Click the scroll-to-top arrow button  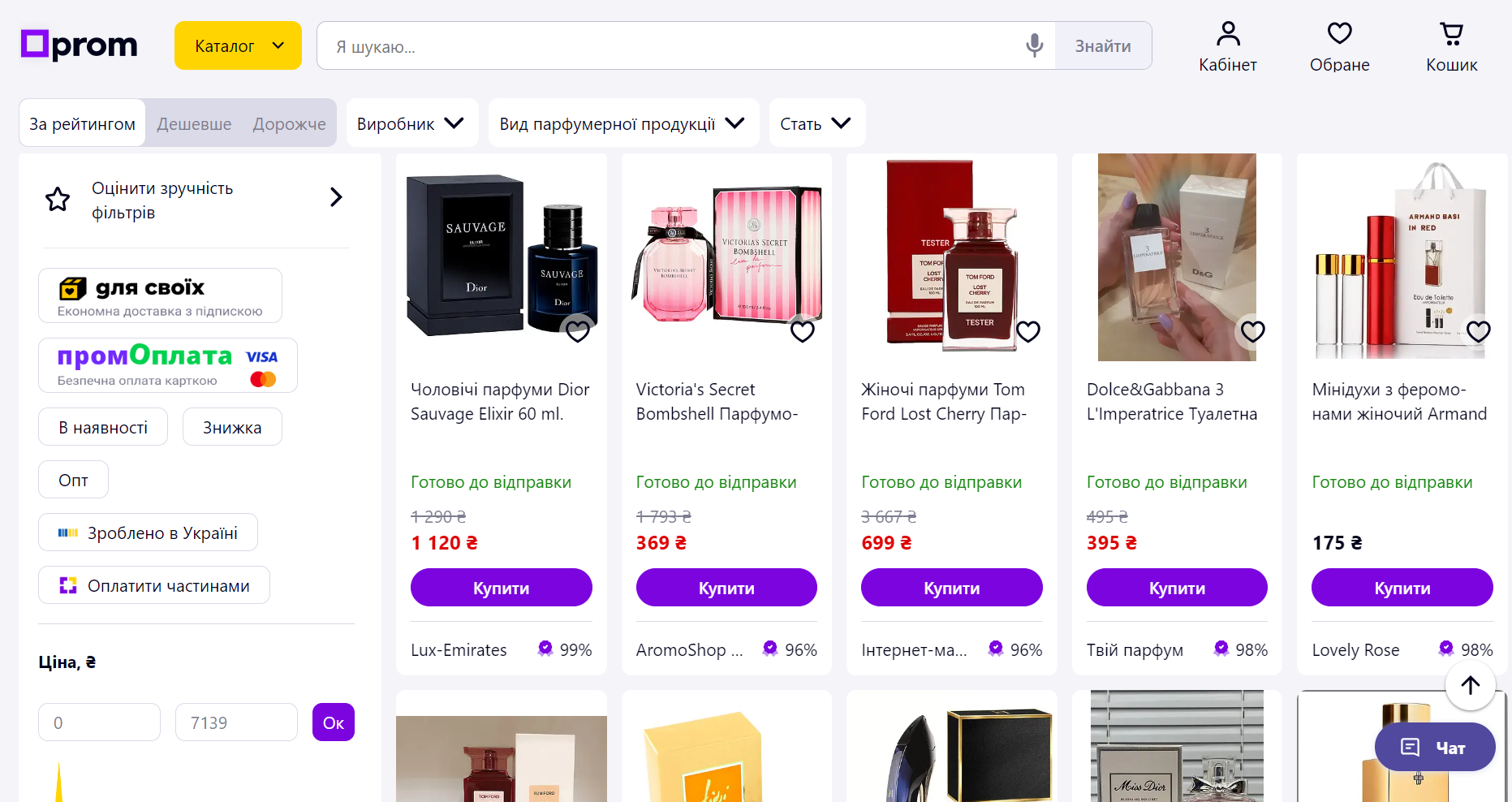1471,685
